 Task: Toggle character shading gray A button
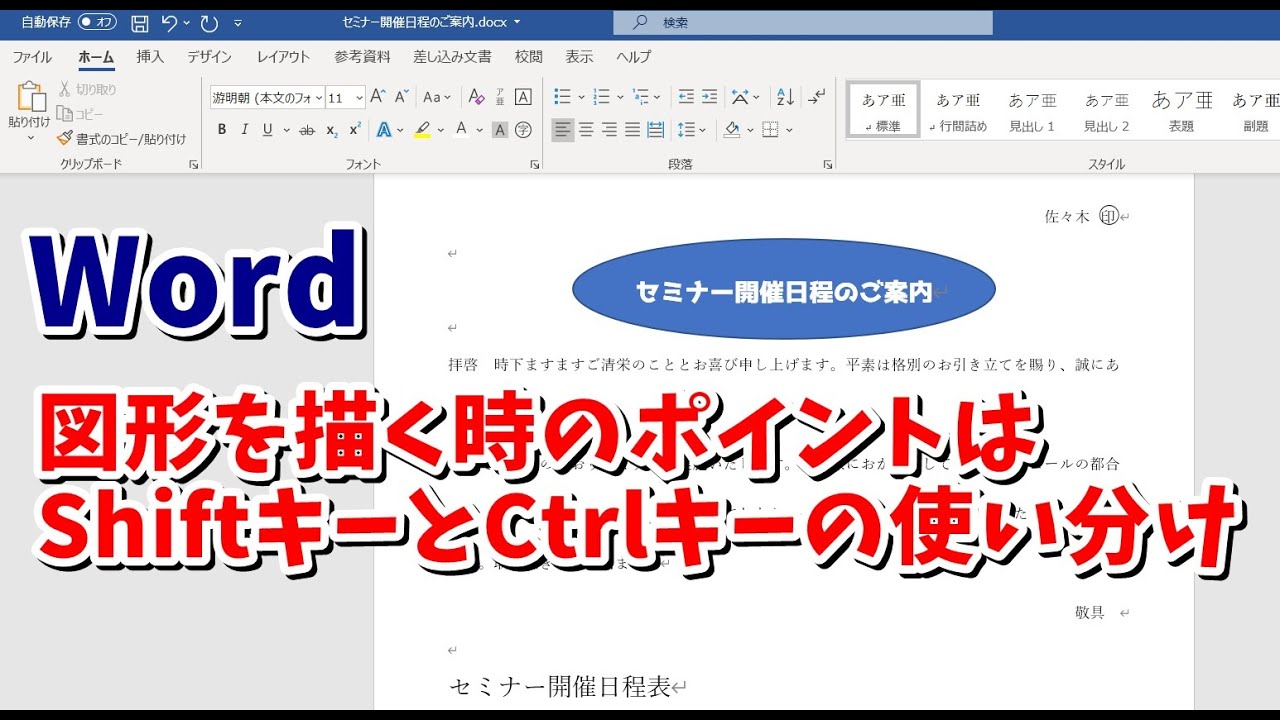[499, 129]
